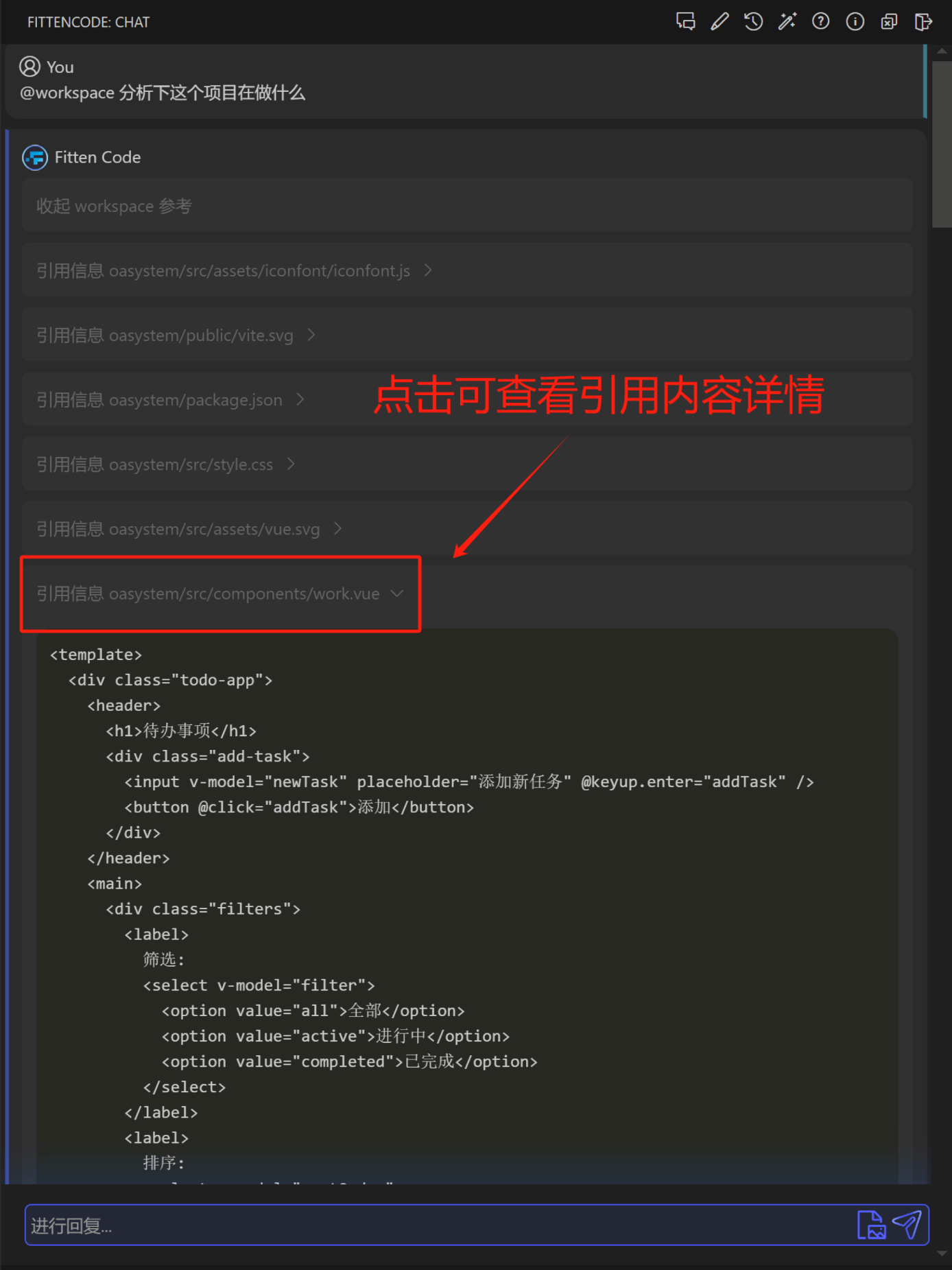The image size is (952, 1270).
Task: Collapse the workspace references (收起 workspace 参考)
Action: 114,206
